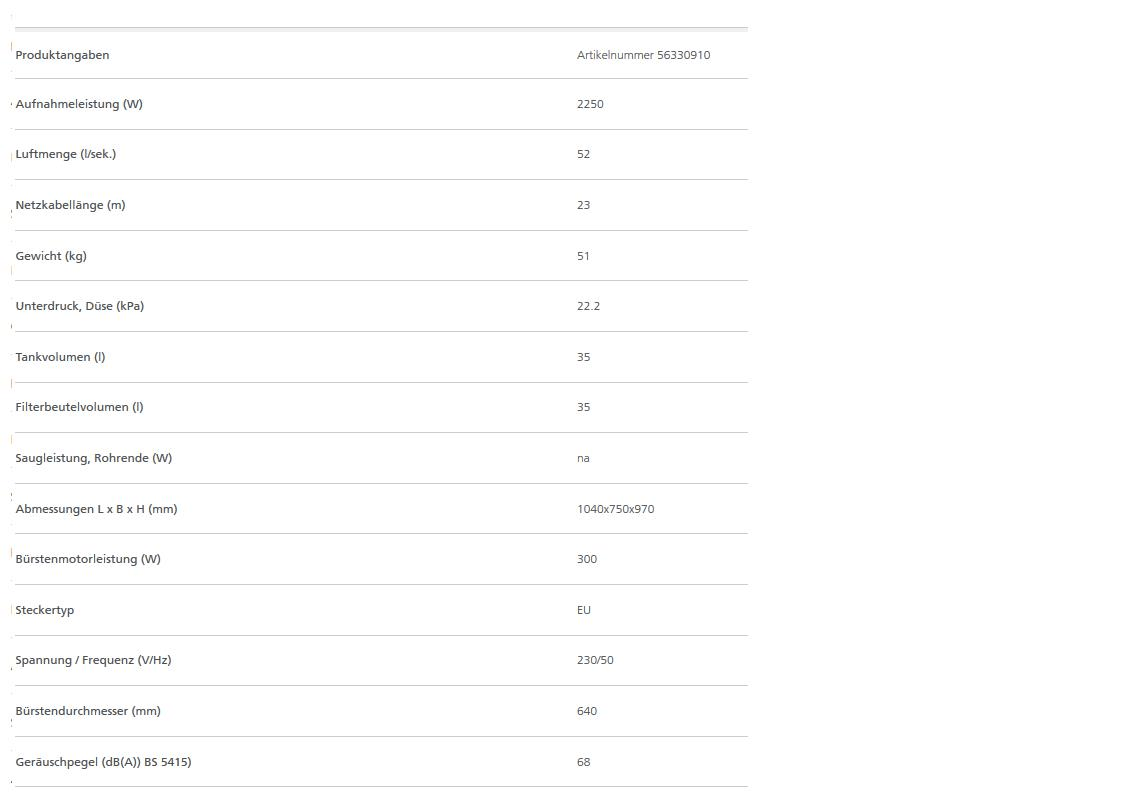The width and height of the screenshot is (1122, 793).
Task: Click the Netzkabellänge (m) label
Action: coord(70,205)
